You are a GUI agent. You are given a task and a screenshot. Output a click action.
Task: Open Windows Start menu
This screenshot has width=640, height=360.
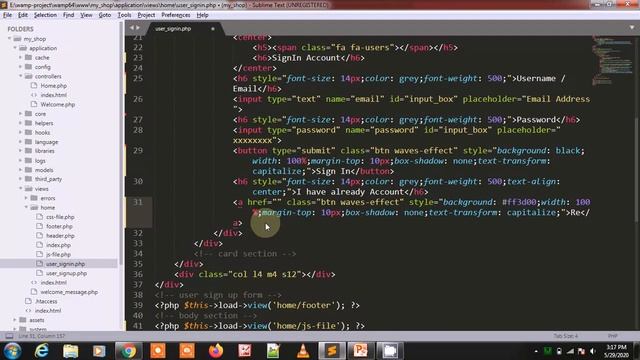click(12, 351)
